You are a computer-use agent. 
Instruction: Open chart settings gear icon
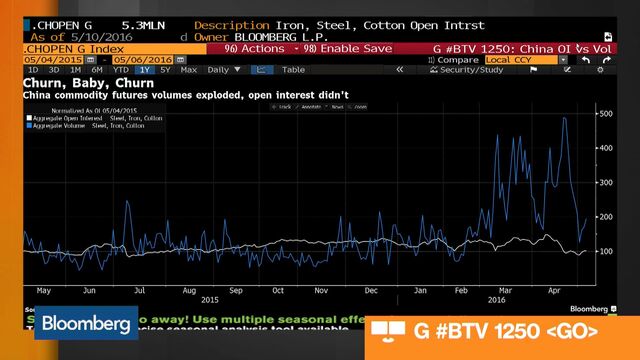pos(600,70)
